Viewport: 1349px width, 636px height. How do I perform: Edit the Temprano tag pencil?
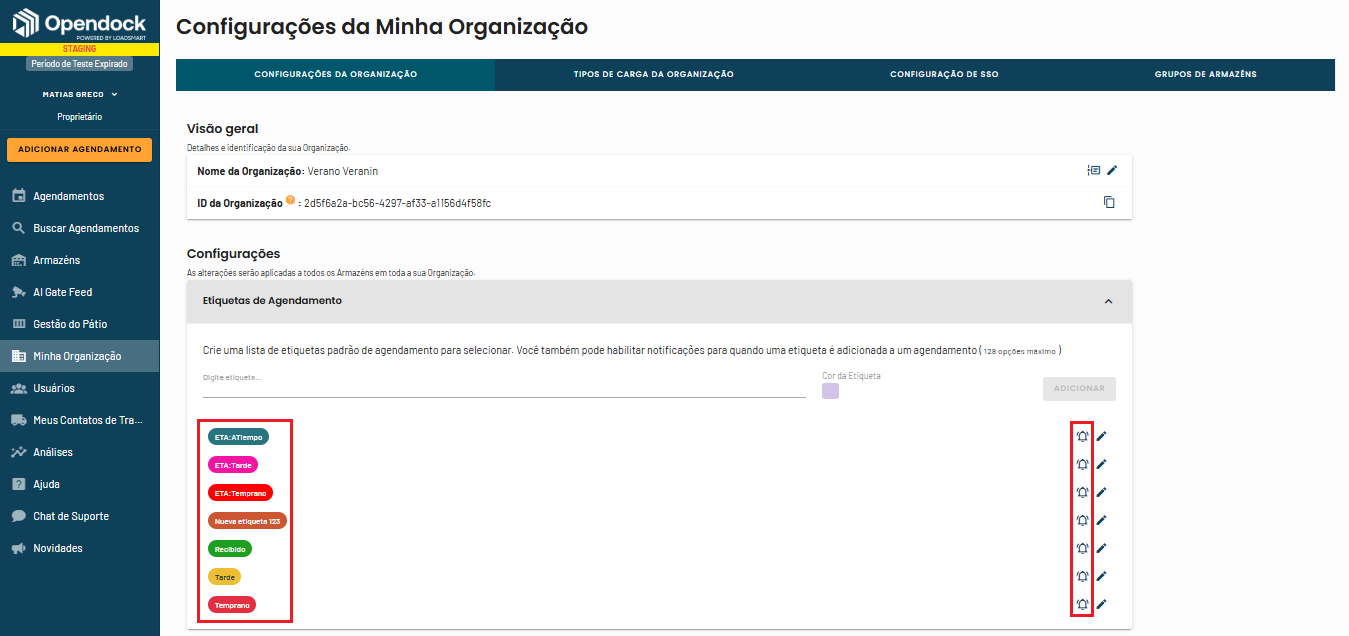1101,604
